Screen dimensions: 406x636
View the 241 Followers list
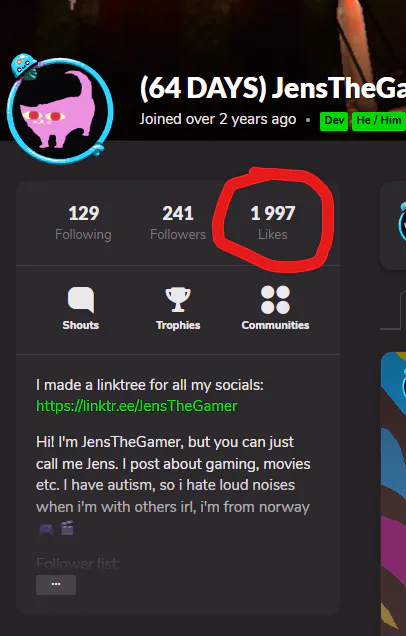click(x=178, y=223)
